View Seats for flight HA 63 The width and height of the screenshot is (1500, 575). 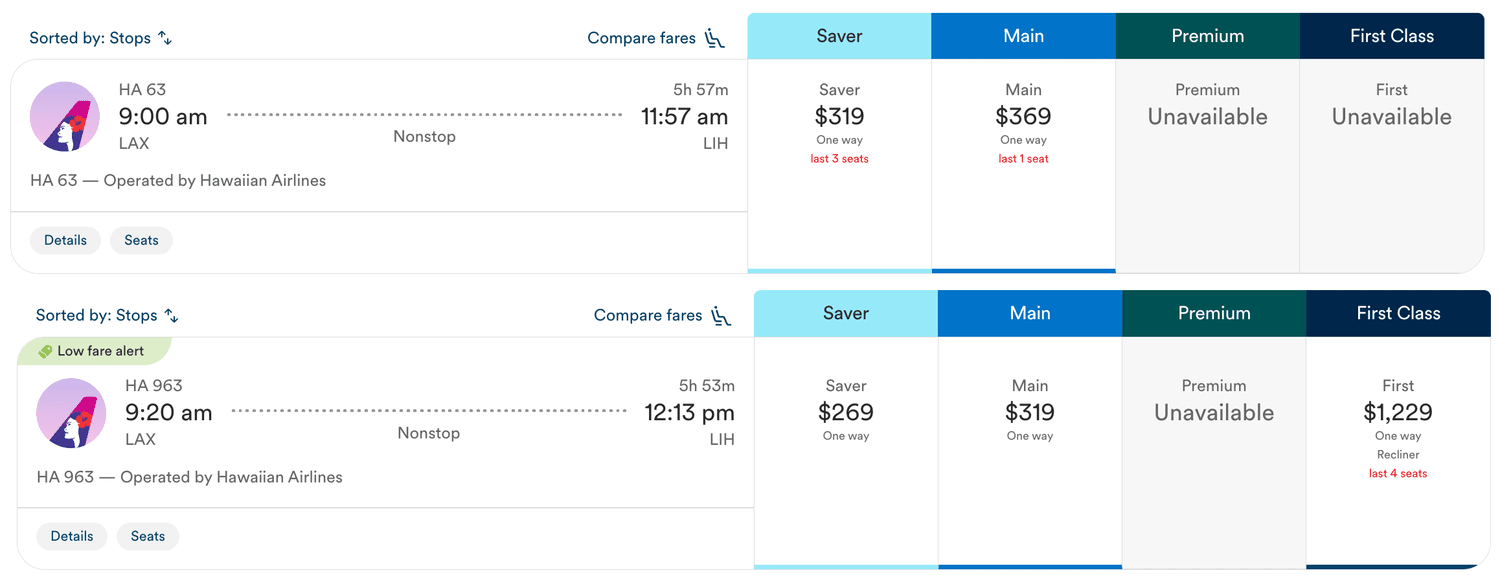(x=141, y=240)
